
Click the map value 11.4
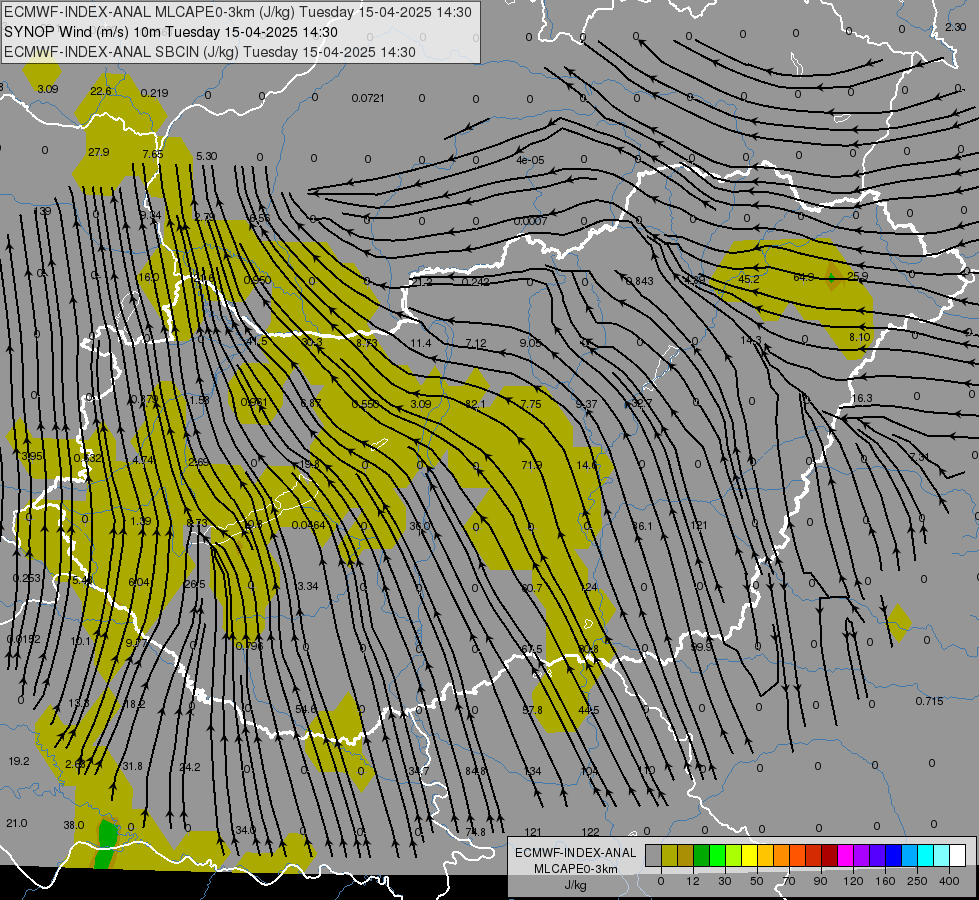click(x=421, y=343)
